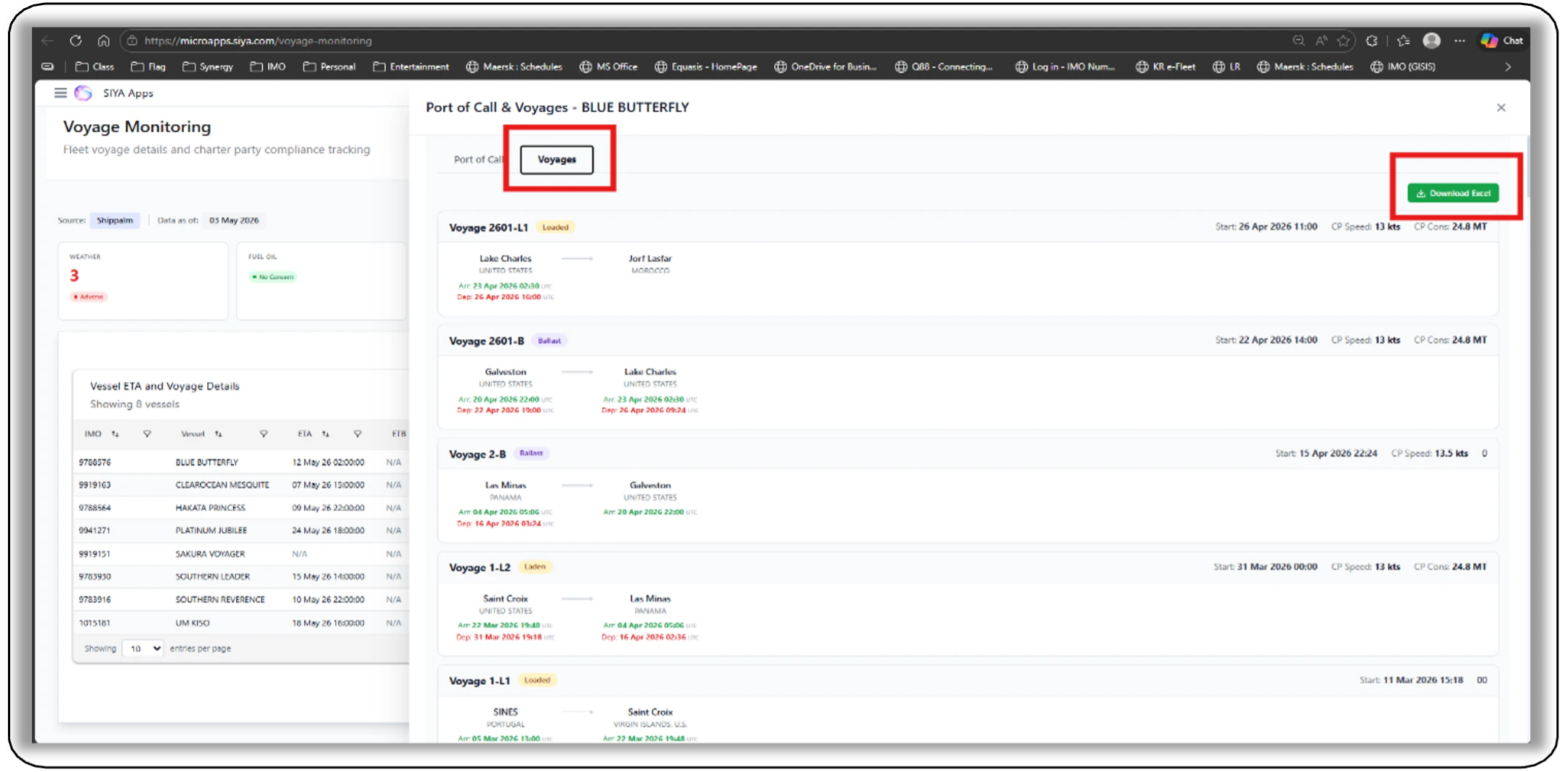The image size is (1568, 772).
Task: View site information lock icon
Action: click(x=132, y=41)
